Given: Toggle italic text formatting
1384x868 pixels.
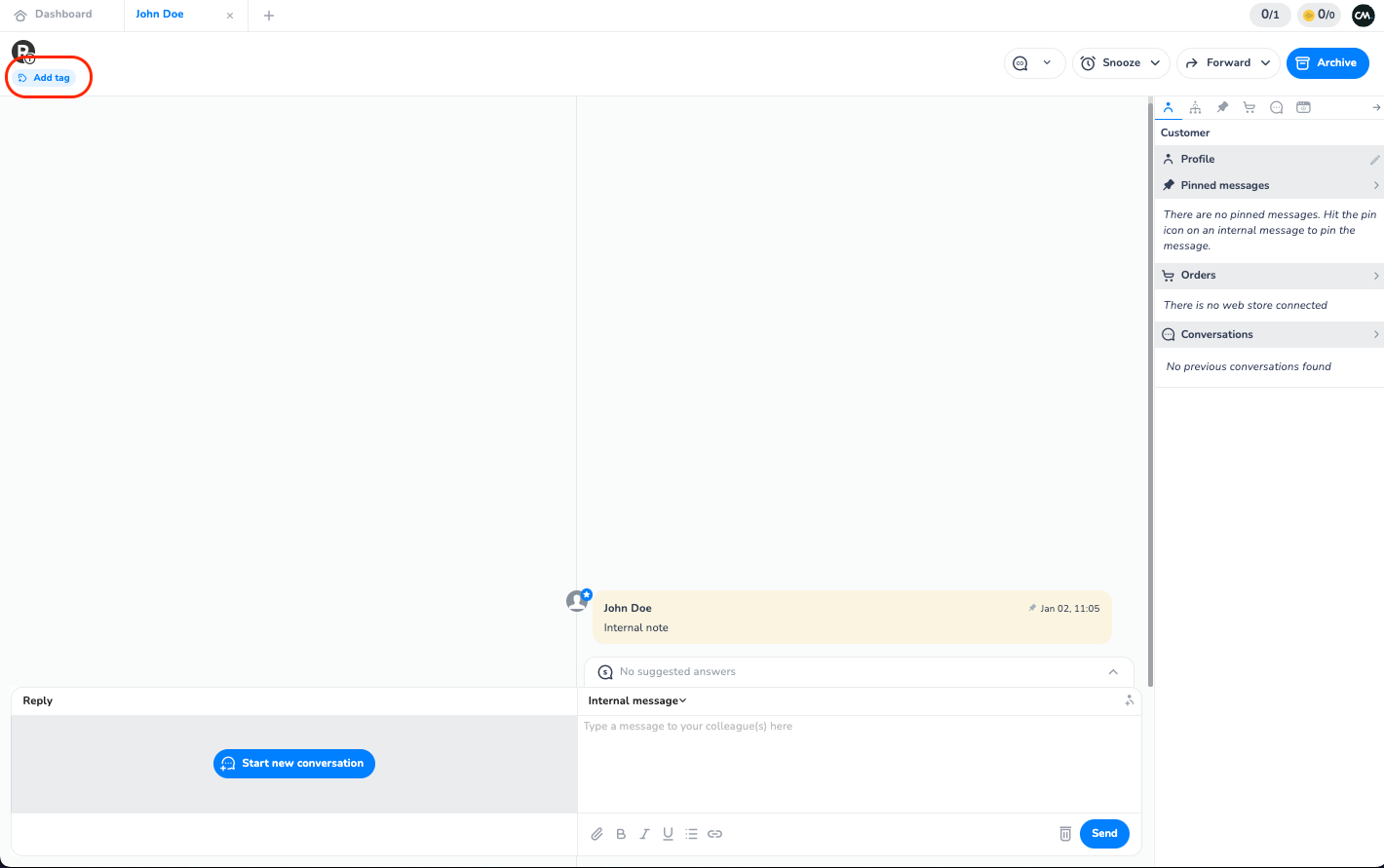Looking at the screenshot, I should click(644, 834).
